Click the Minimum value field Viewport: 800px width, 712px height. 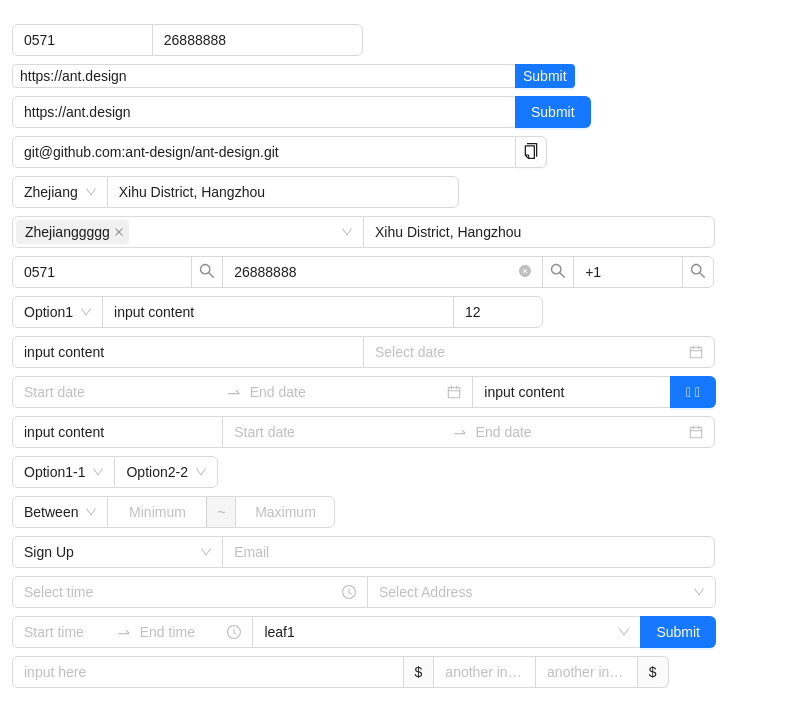[157, 512]
